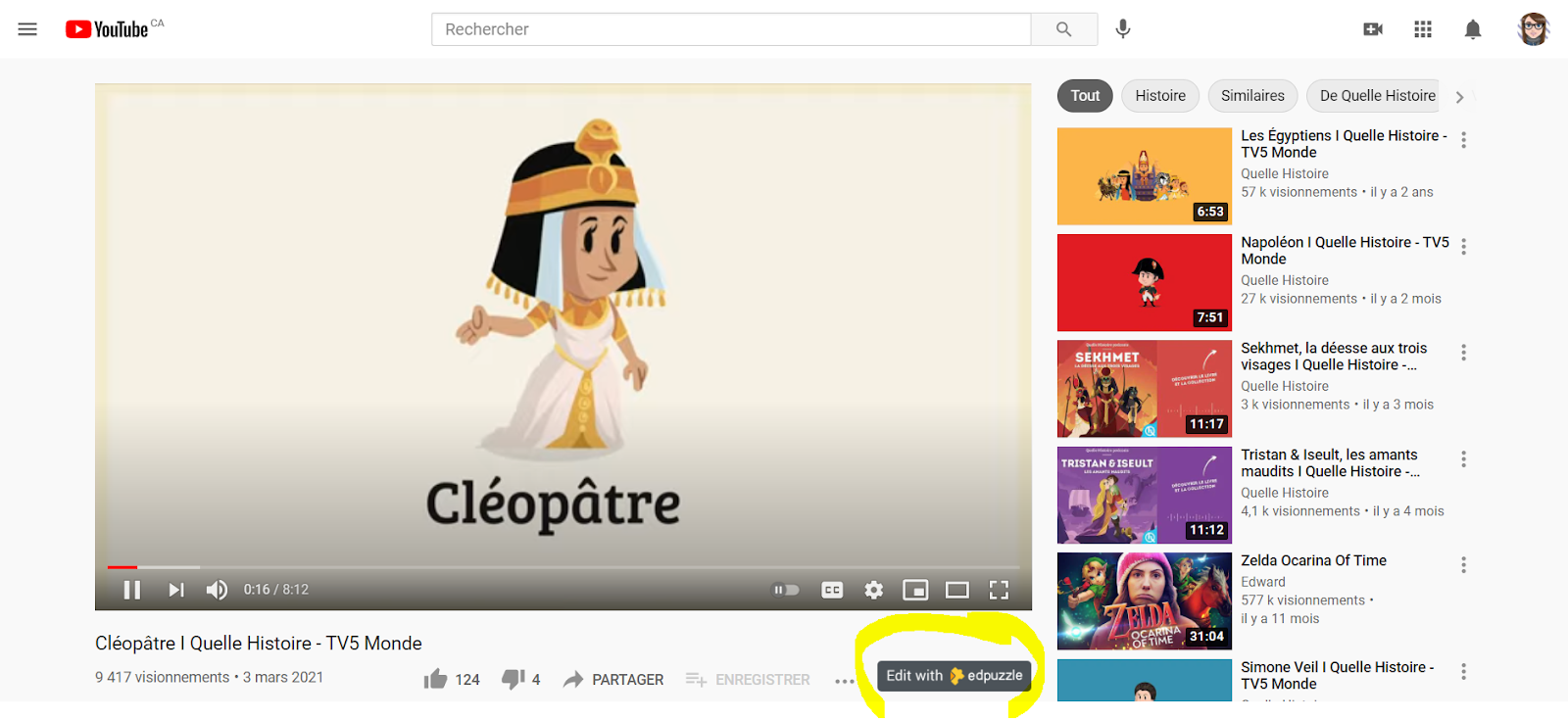Click ENREGISTRER to save the video
This screenshot has width=1568, height=719.
click(748, 679)
